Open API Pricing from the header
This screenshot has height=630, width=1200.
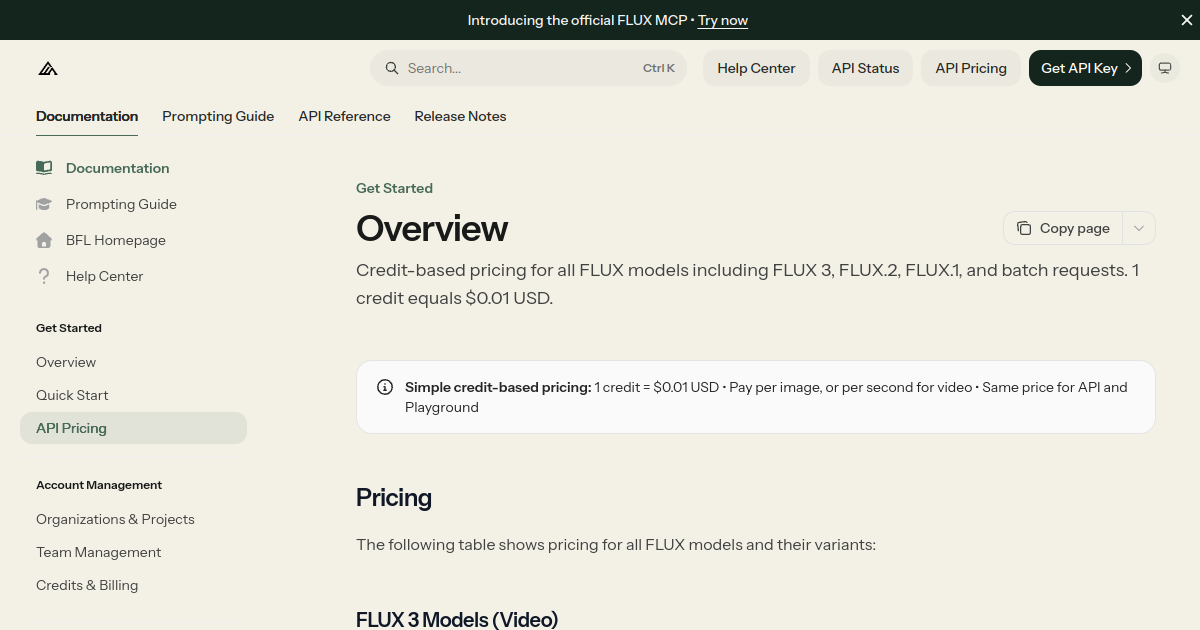coord(971,68)
